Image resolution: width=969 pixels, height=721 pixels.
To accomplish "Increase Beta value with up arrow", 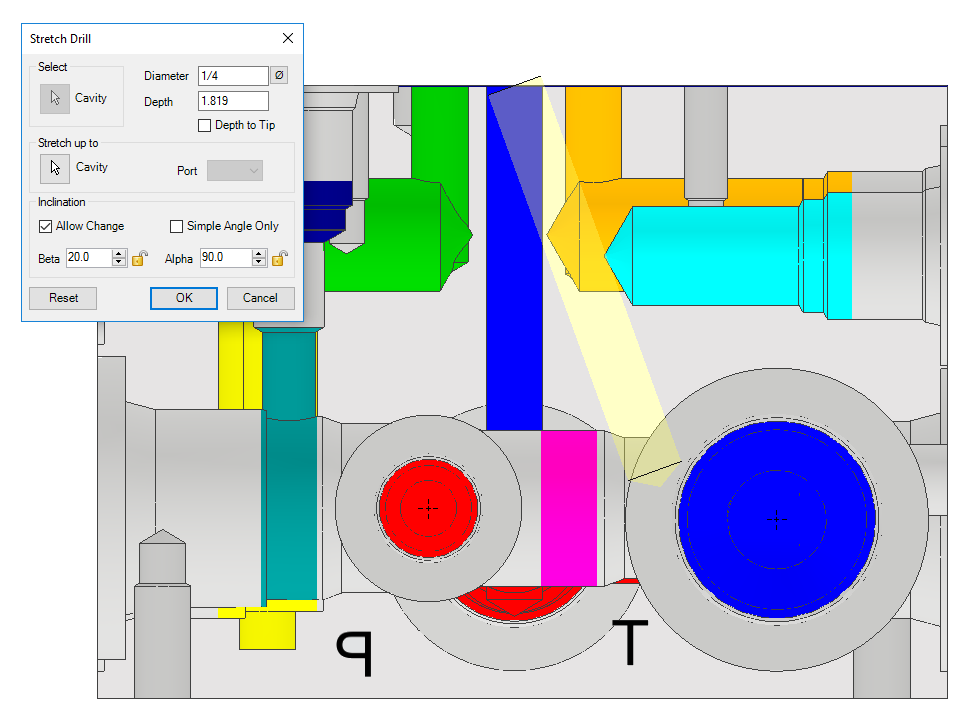I will (x=120, y=253).
